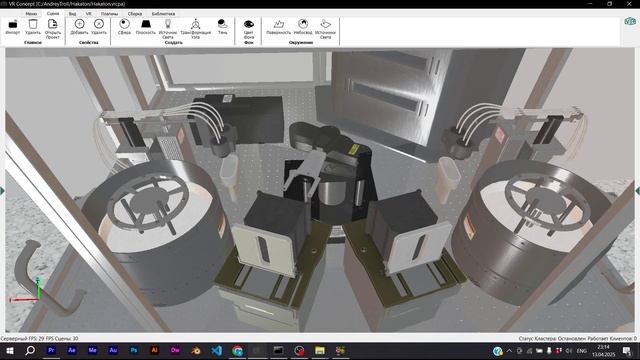Launch After Effects from taskbar

72,351
